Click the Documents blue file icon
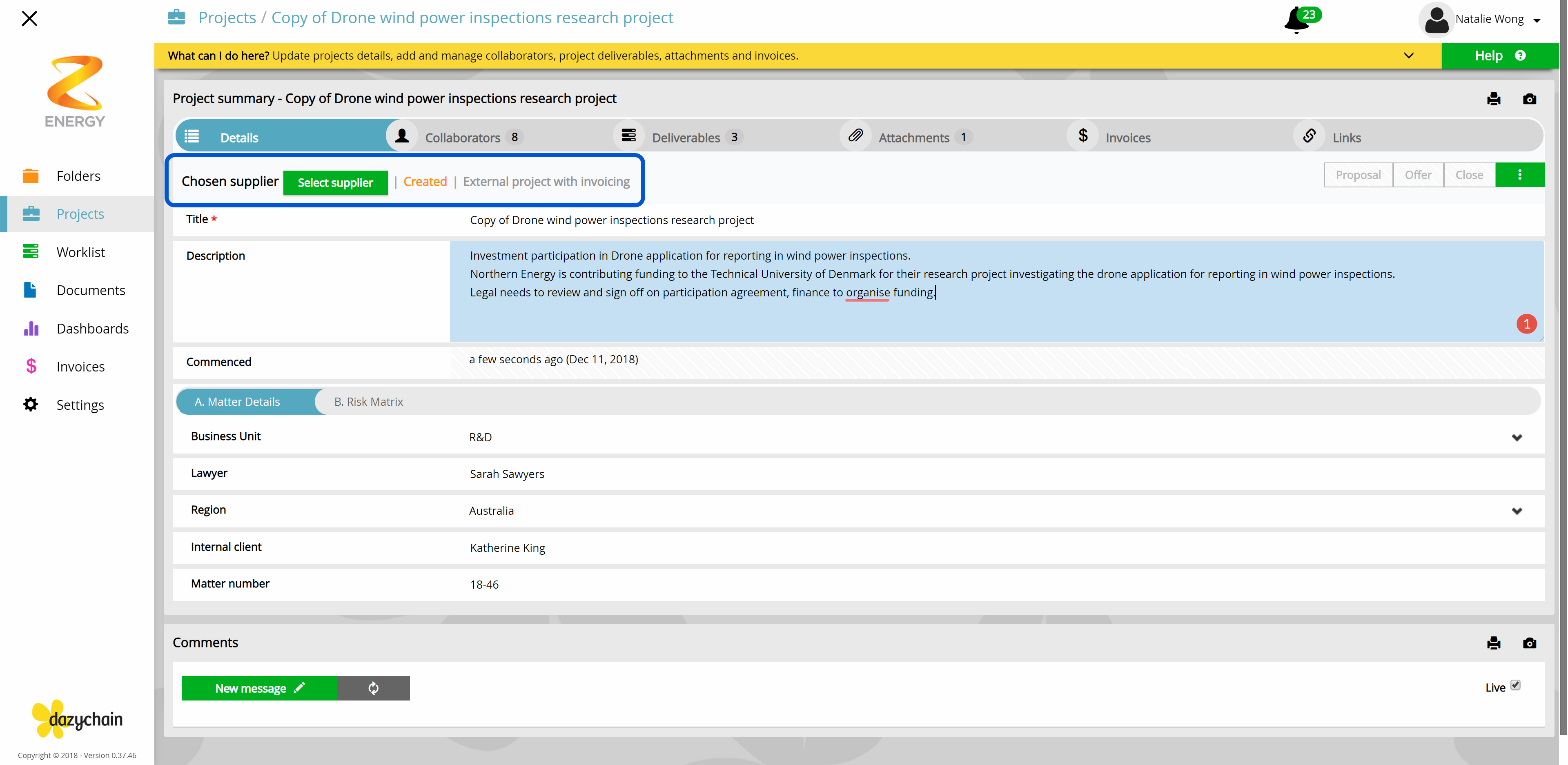 tap(30, 290)
